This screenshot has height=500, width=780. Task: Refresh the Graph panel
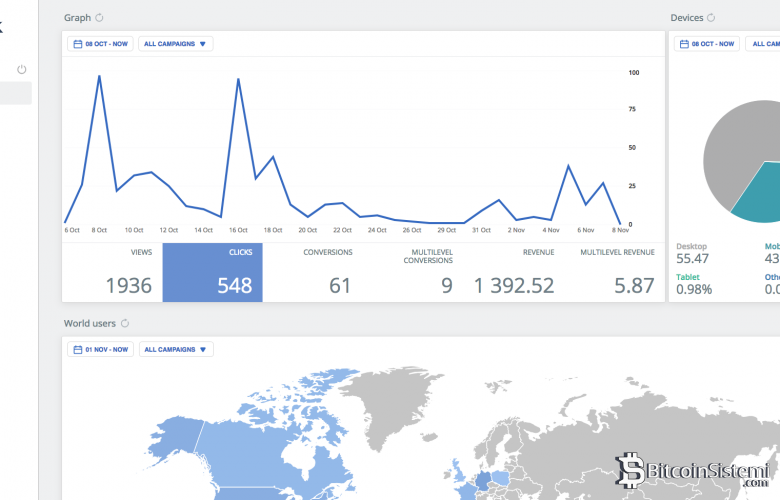coord(99,18)
